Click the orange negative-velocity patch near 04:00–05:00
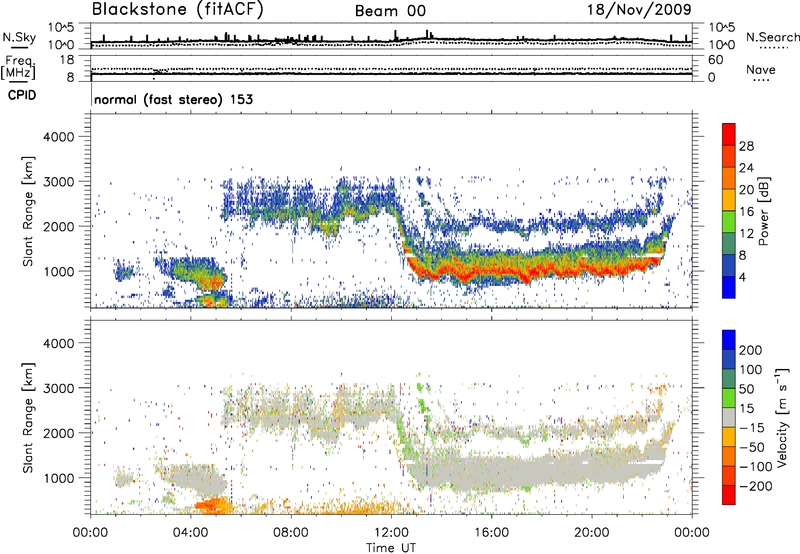This screenshot has height=554, width=800. coord(213,505)
